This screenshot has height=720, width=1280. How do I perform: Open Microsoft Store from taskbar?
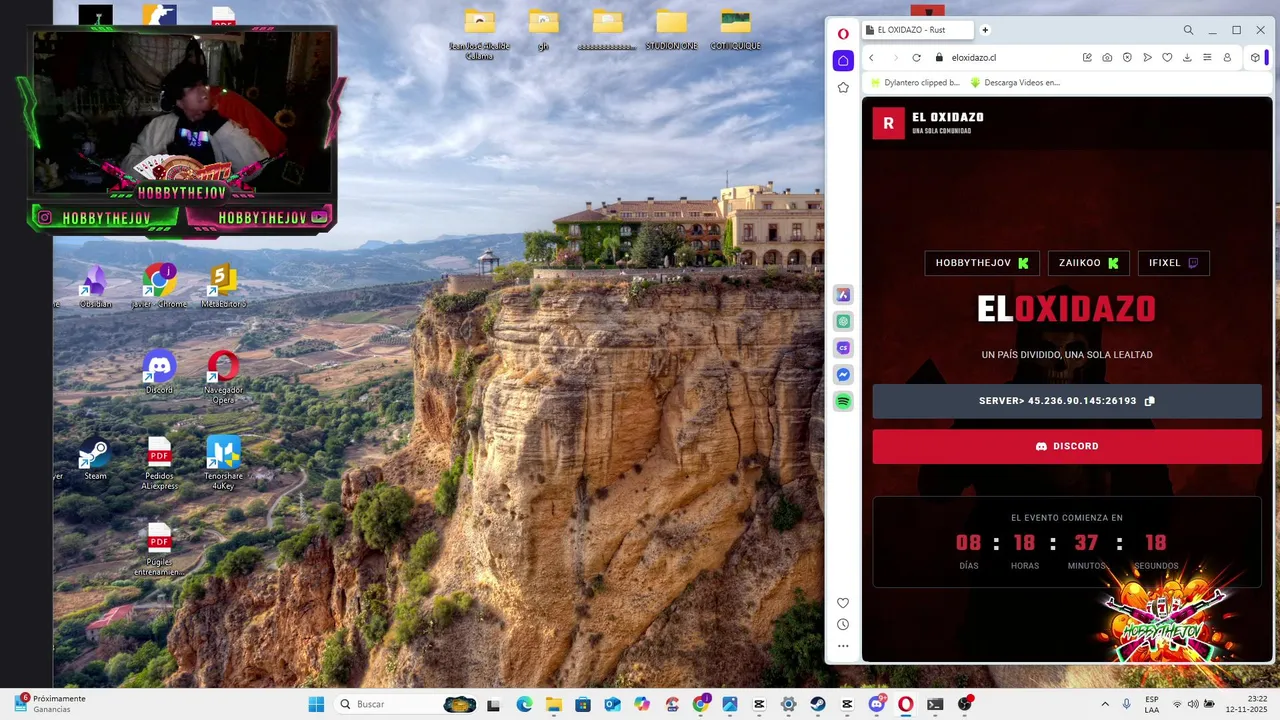click(583, 704)
